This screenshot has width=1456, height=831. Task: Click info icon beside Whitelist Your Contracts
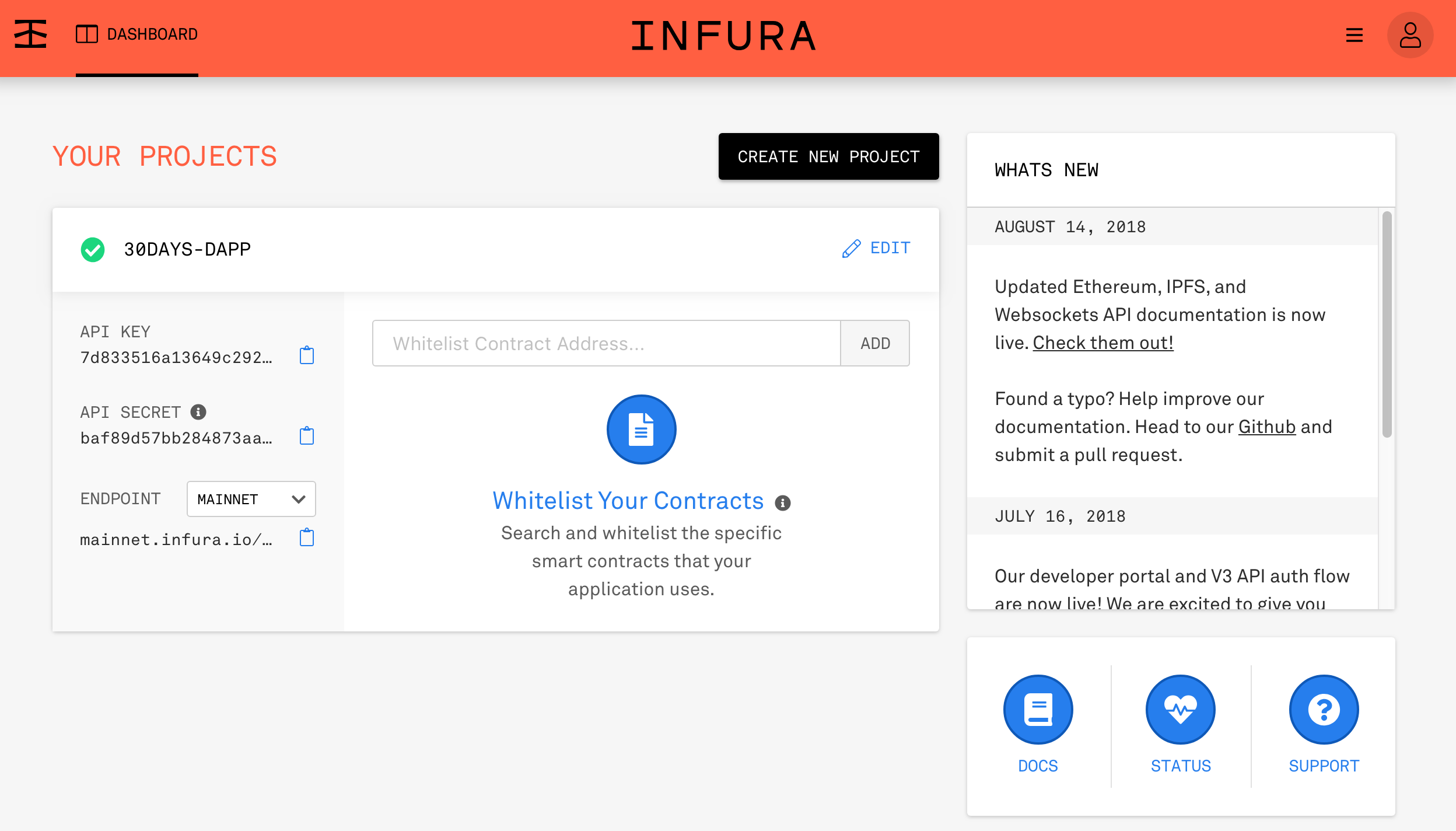point(783,502)
